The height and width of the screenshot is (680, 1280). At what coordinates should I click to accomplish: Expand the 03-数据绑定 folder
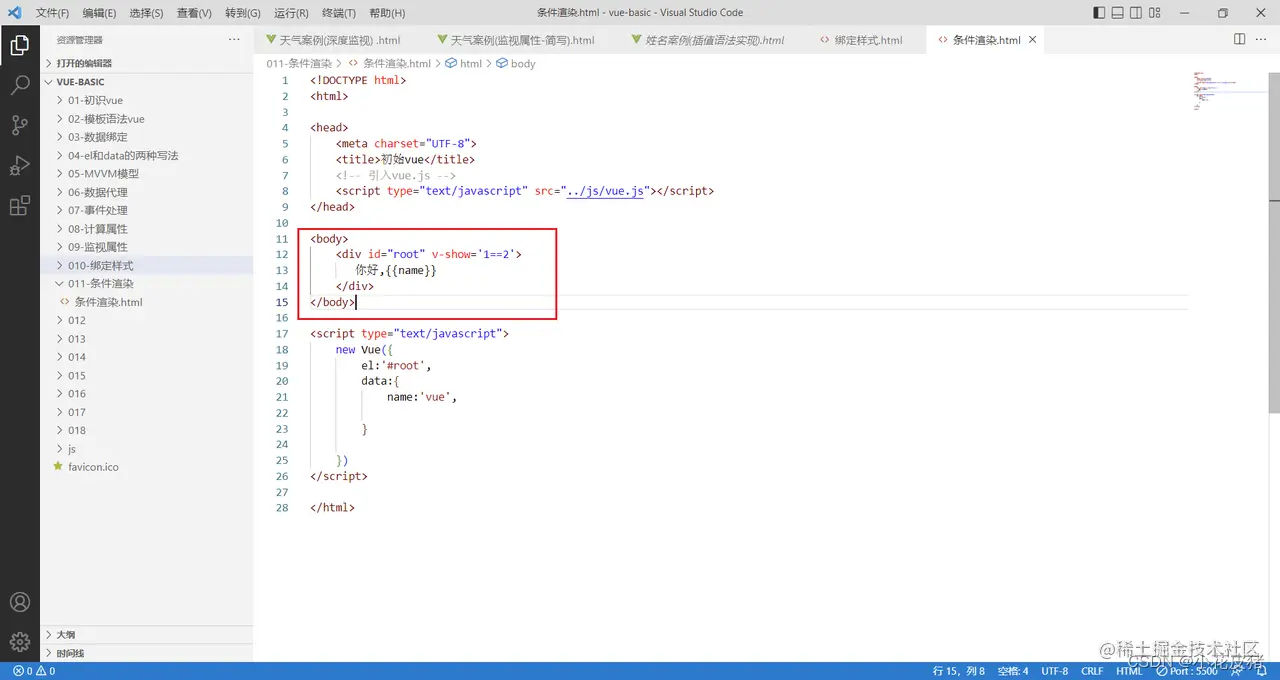[146, 137]
